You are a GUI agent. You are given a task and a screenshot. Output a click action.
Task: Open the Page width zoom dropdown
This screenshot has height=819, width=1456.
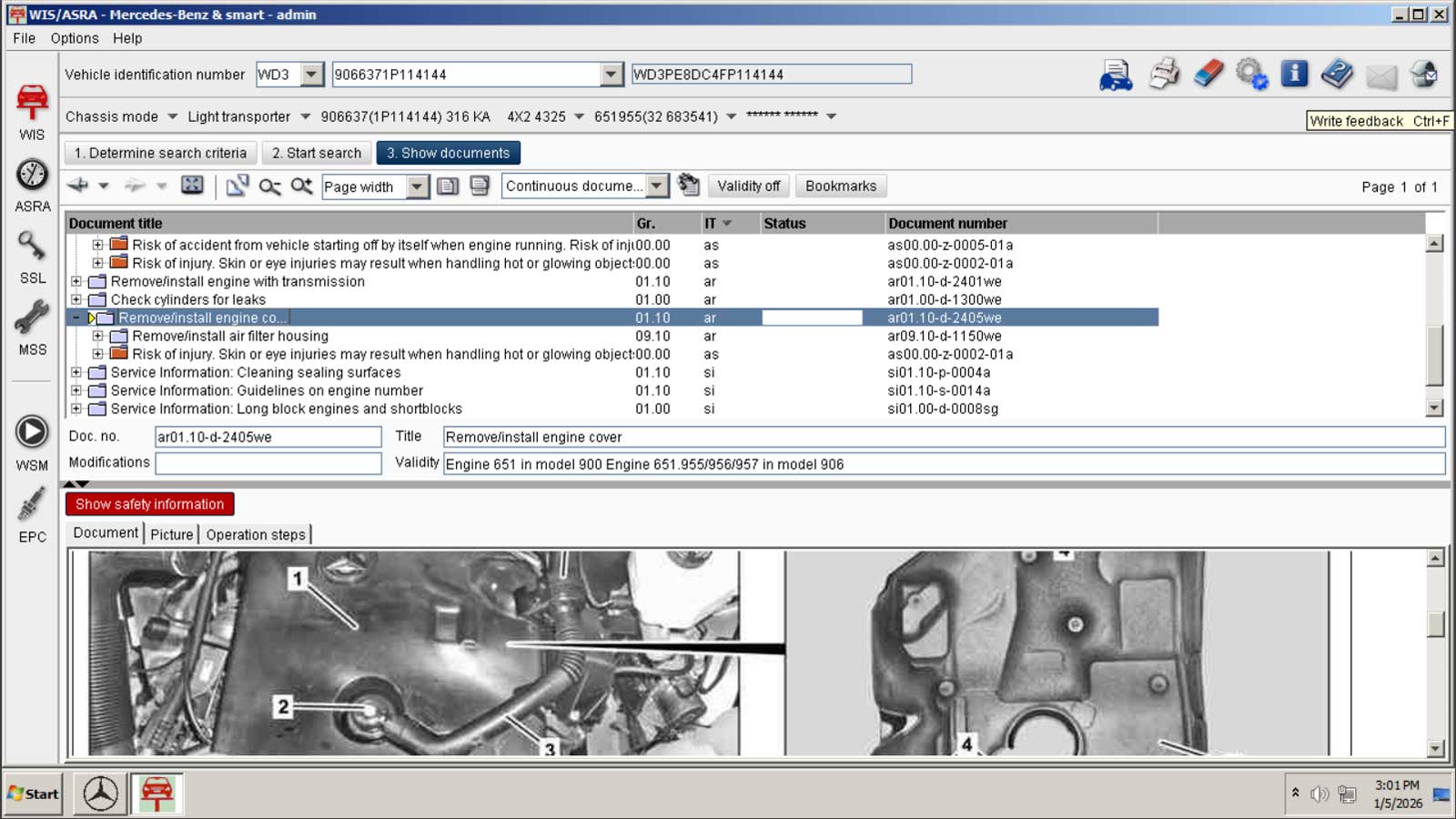click(417, 187)
